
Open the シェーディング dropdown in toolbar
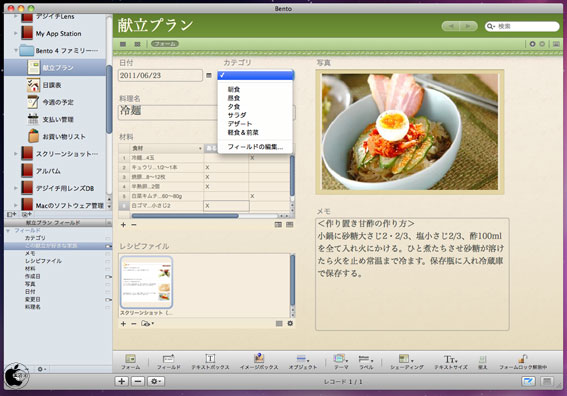(x=407, y=362)
